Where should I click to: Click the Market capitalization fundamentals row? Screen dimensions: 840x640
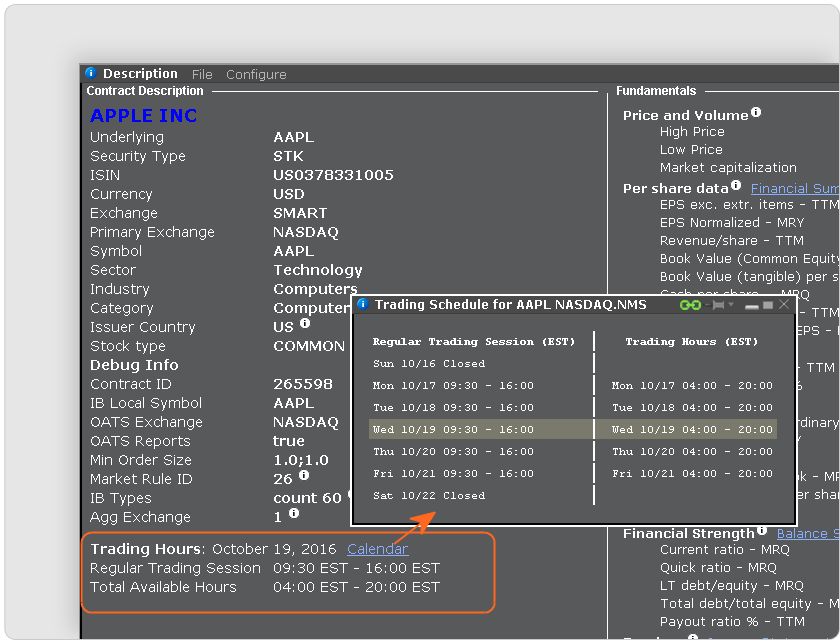point(728,168)
